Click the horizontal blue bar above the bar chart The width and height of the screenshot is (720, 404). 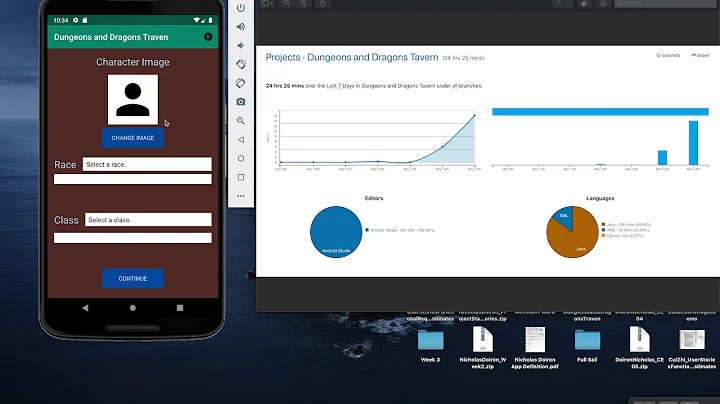600,112
